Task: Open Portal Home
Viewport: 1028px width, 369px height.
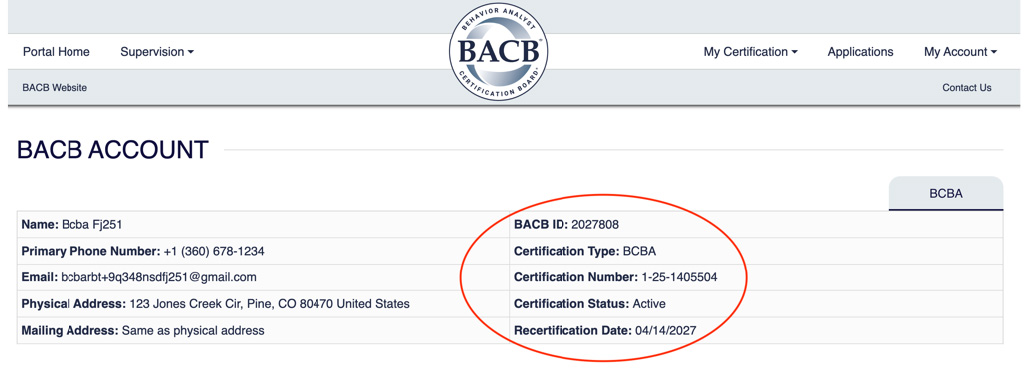Action: pos(56,52)
